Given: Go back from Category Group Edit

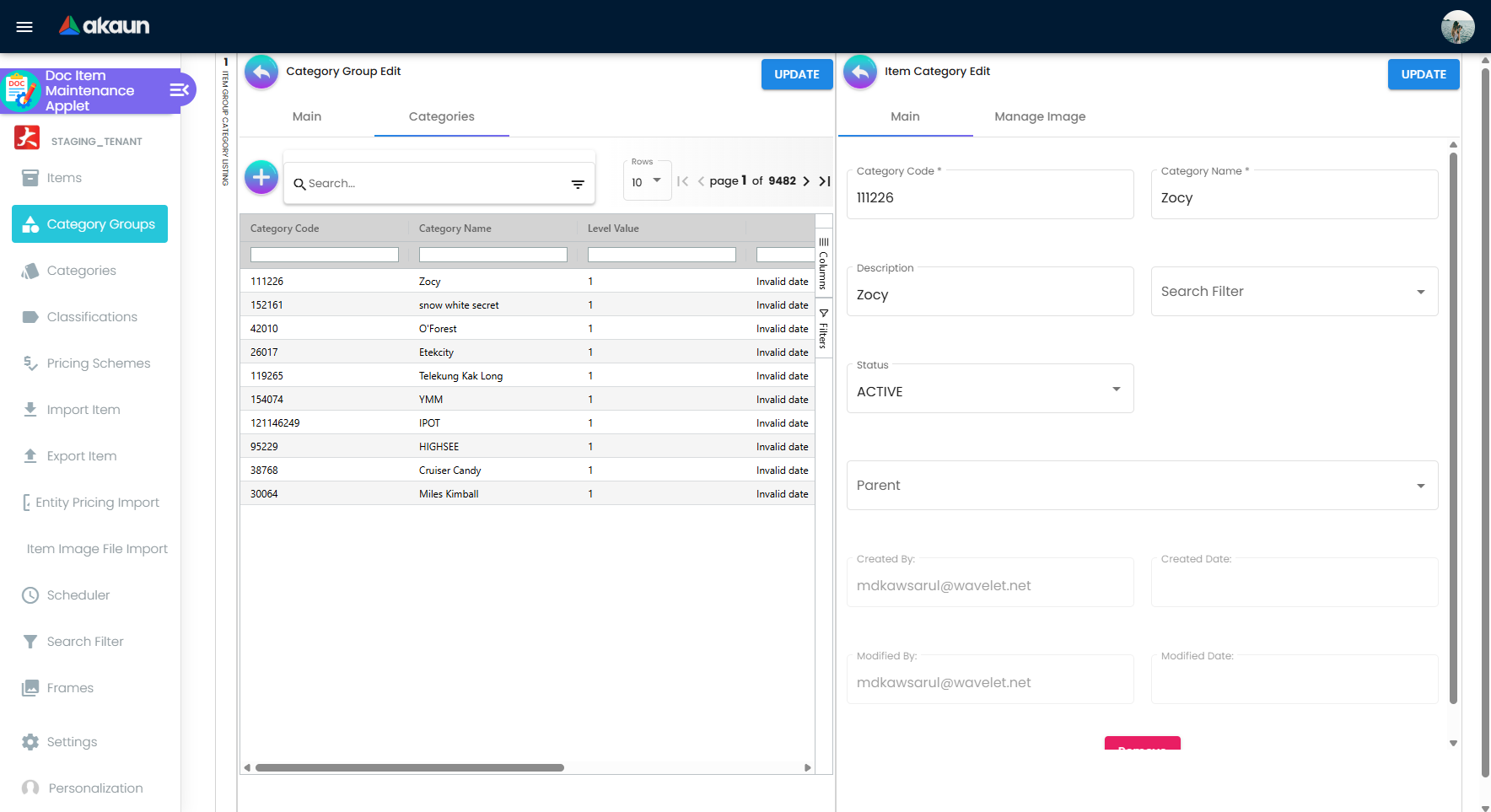Looking at the screenshot, I should tap(261, 73).
